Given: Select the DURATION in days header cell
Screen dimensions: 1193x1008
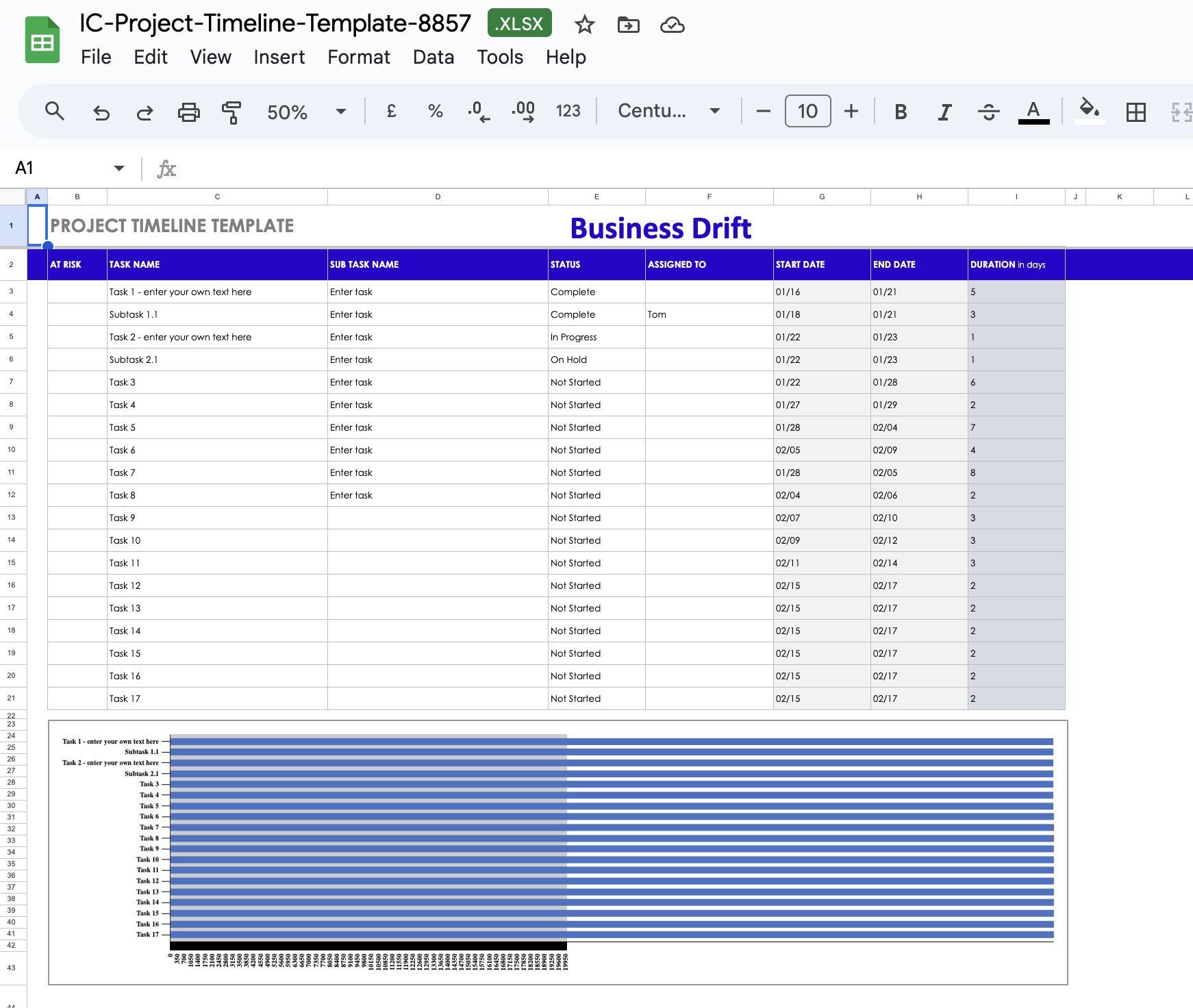Looking at the screenshot, I should coord(1016,264).
